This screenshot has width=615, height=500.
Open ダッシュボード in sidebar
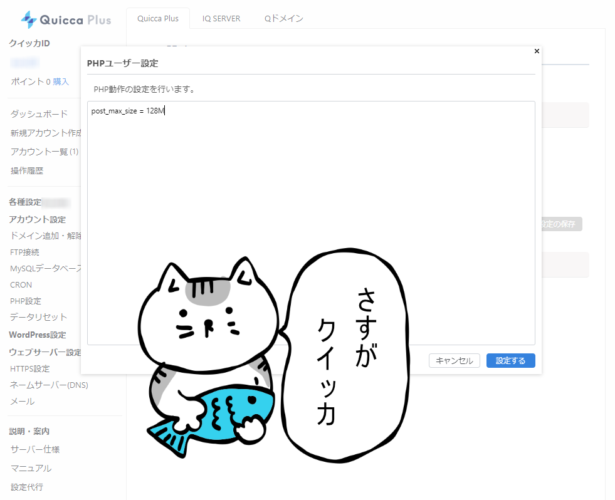pyautogui.click(x=39, y=114)
